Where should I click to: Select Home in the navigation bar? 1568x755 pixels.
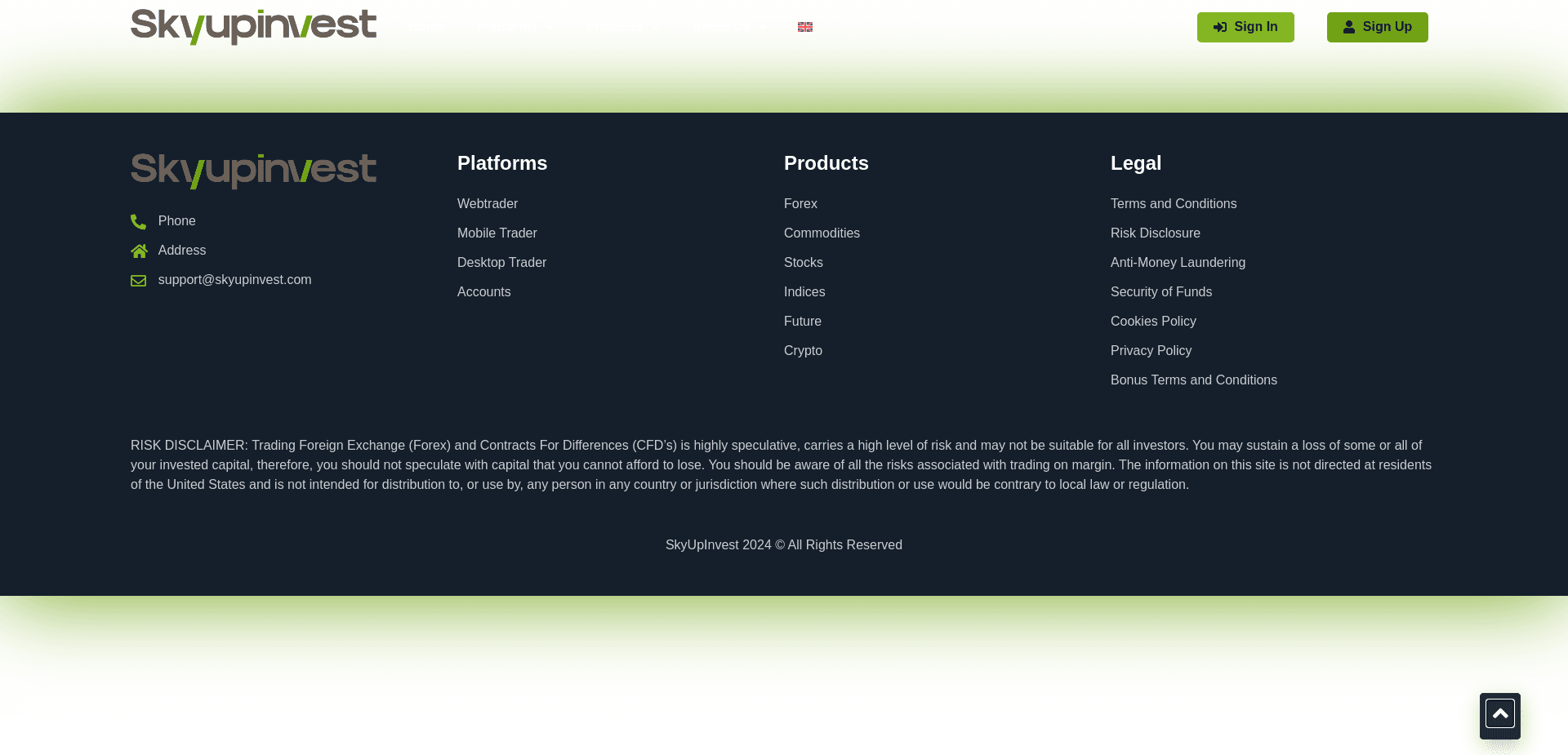pyautogui.click(x=425, y=27)
